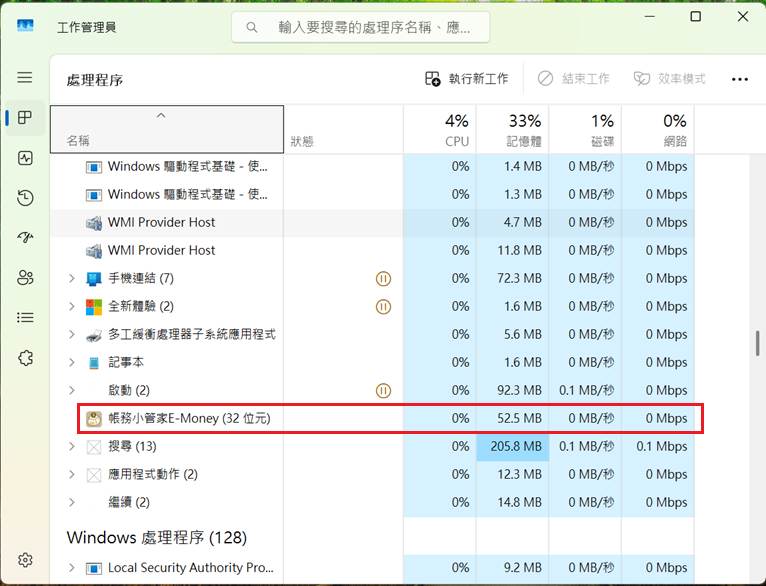Expand the 繼續 (2) process group
This screenshot has height=586, width=766.
coord(72,502)
